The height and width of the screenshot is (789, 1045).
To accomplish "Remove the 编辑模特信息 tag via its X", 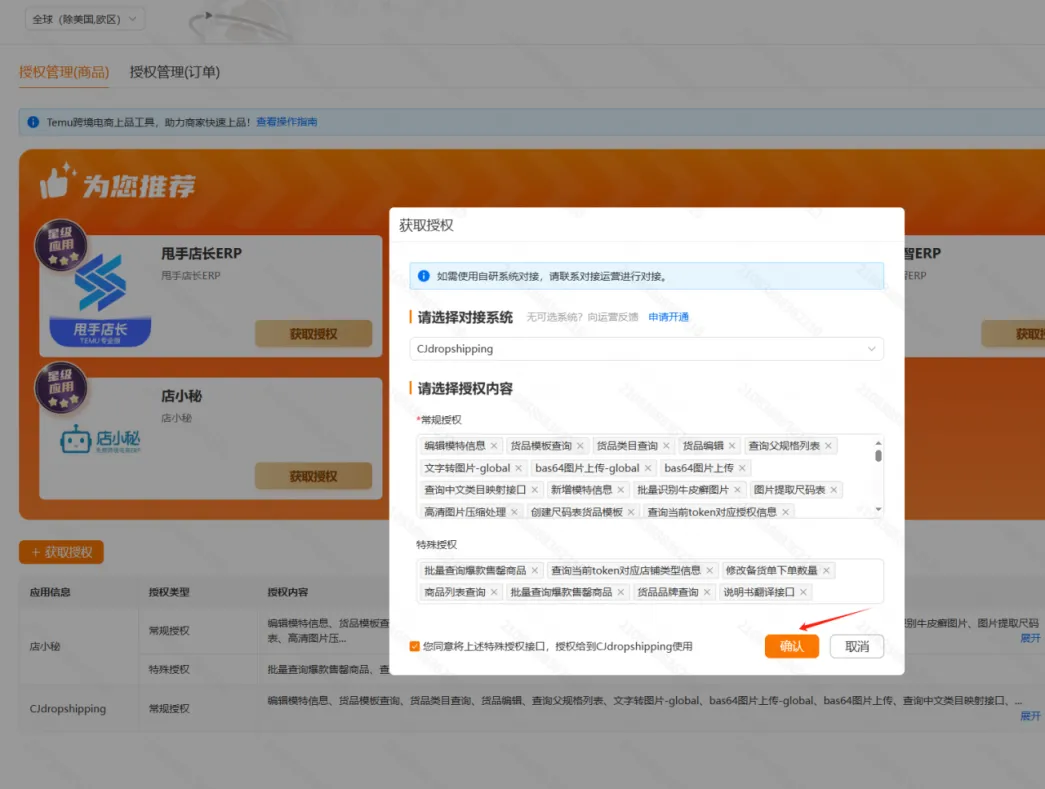I will point(494,446).
